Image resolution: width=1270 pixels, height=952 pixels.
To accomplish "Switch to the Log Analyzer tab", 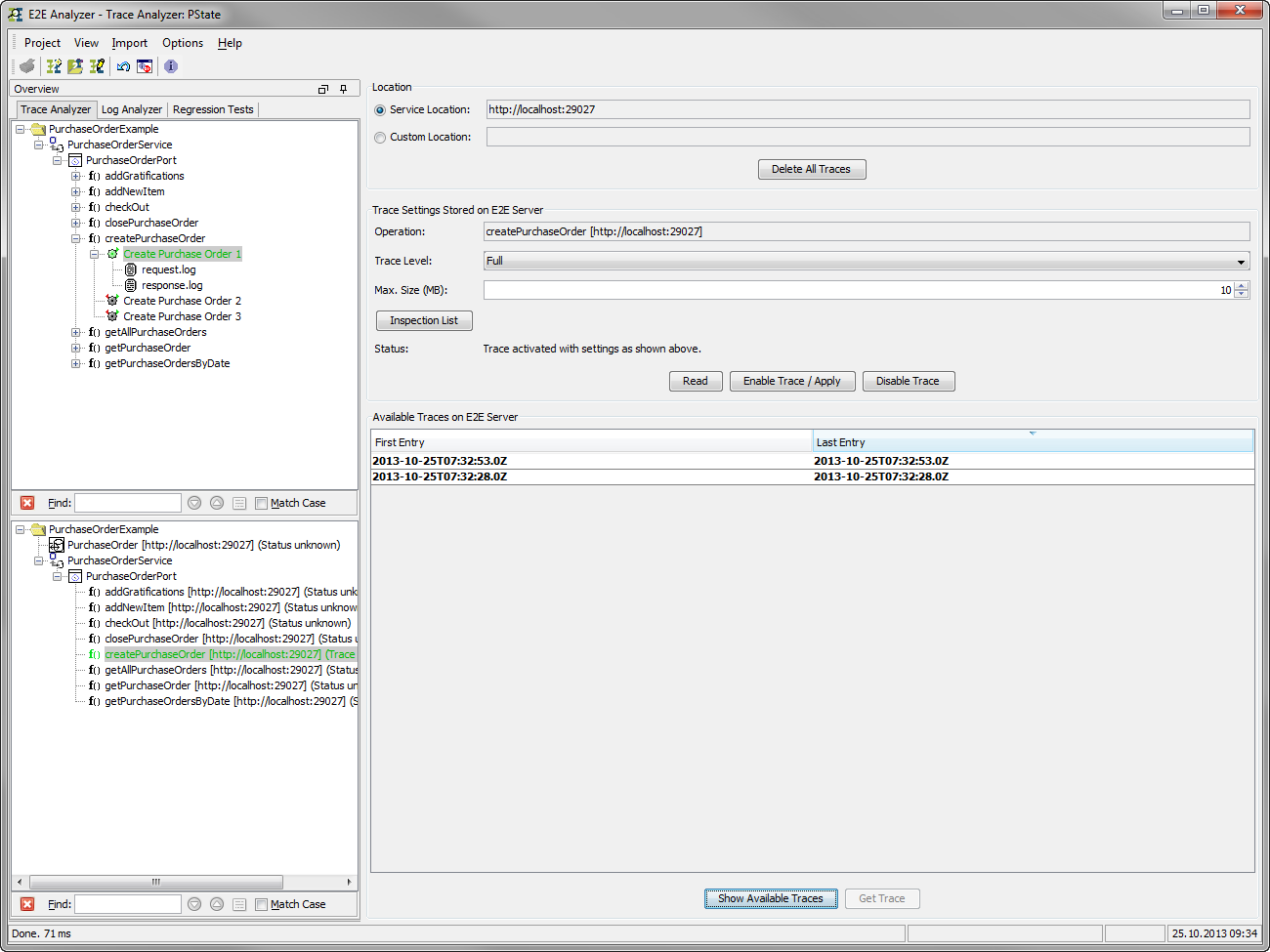I will coord(131,109).
